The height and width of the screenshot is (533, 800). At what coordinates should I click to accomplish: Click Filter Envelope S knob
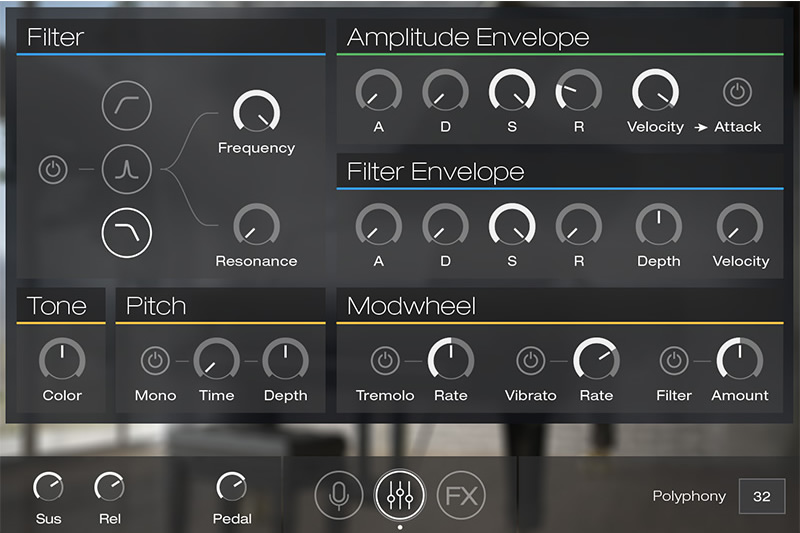pos(512,226)
